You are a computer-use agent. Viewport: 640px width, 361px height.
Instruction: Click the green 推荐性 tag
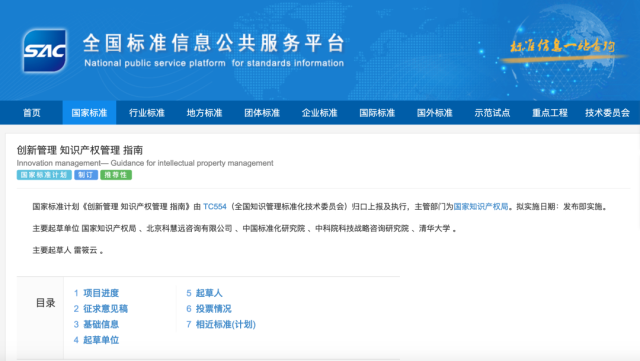pos(116,175)
